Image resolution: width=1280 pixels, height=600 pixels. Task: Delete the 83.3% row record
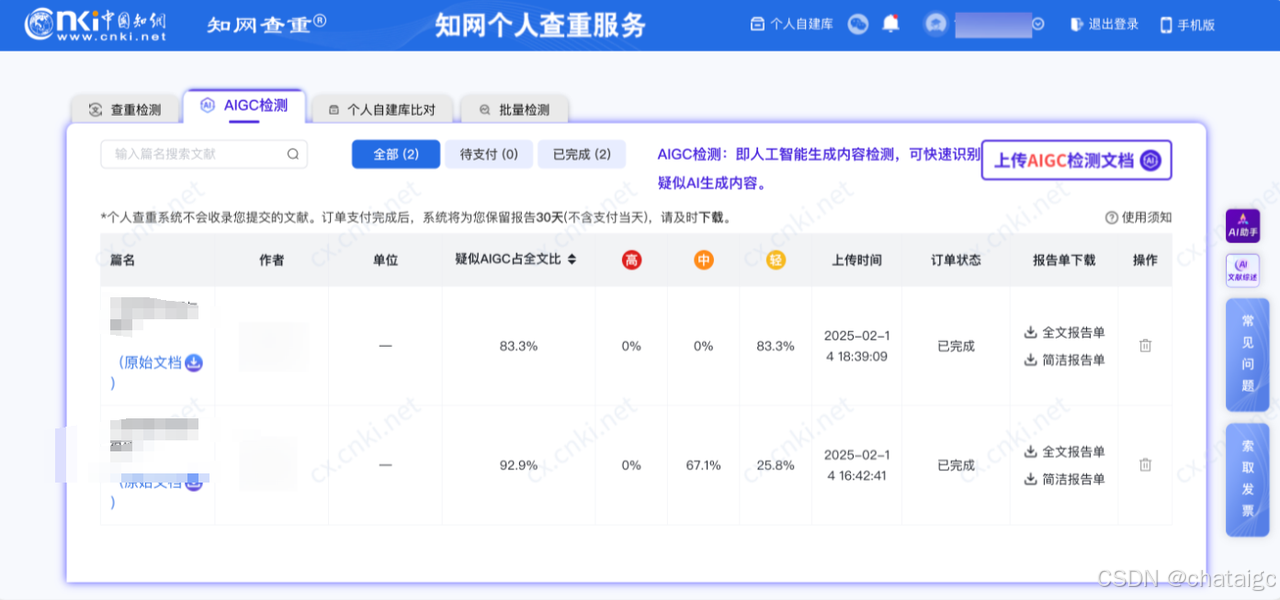(x=1145, y=346)
